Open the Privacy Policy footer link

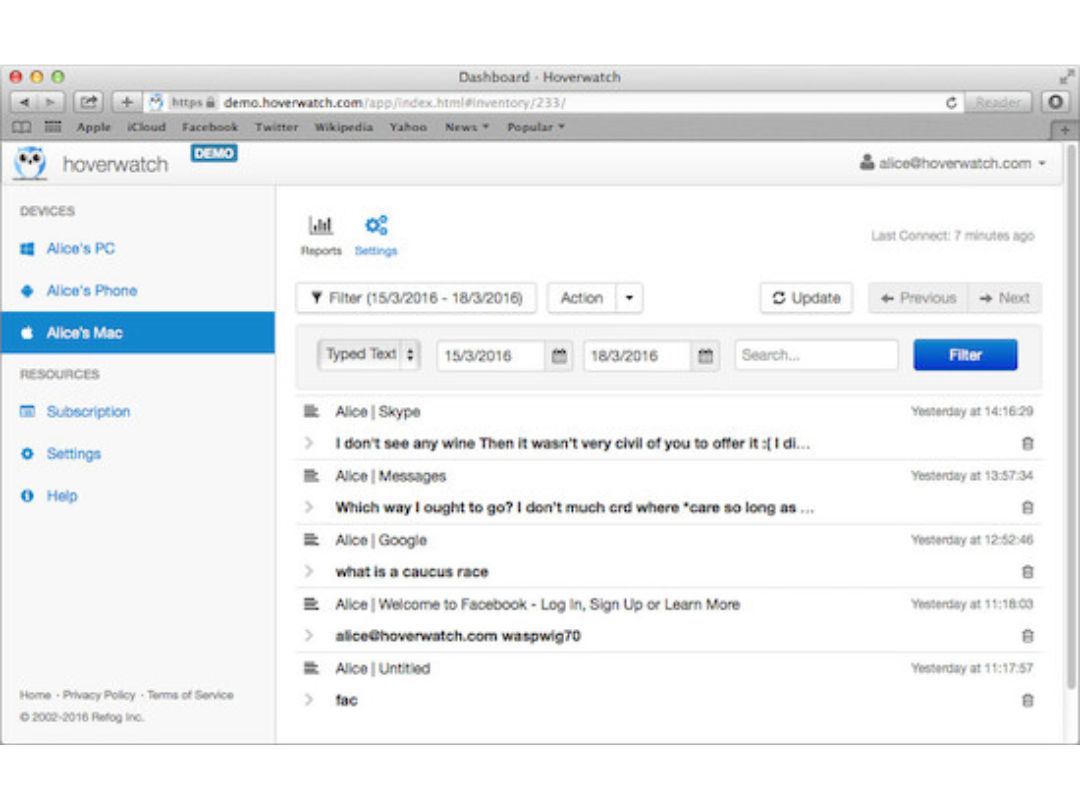(x=99, y=695)
